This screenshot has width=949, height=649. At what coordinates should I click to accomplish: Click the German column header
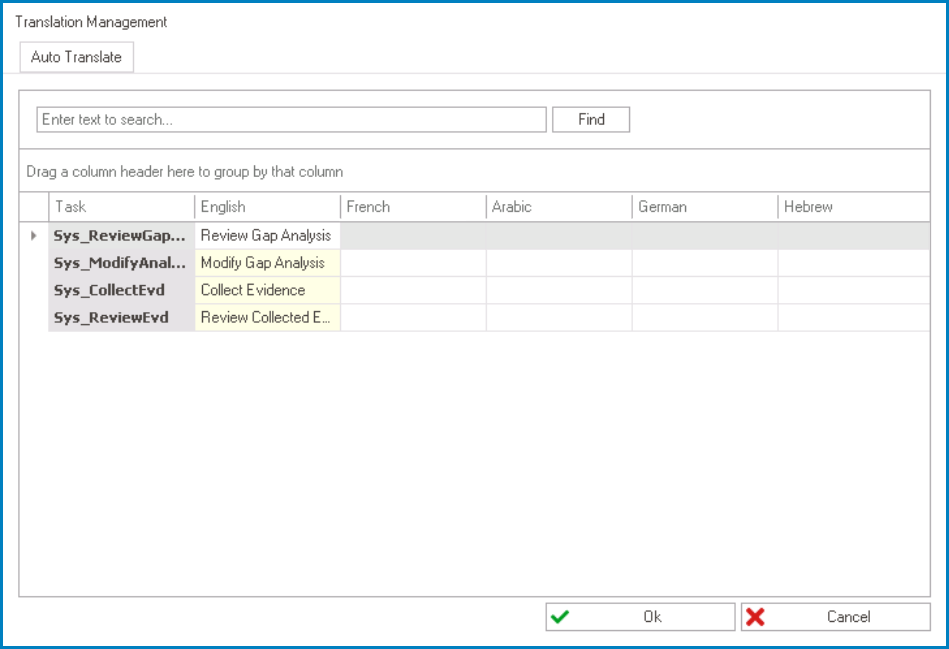[703, 207]
